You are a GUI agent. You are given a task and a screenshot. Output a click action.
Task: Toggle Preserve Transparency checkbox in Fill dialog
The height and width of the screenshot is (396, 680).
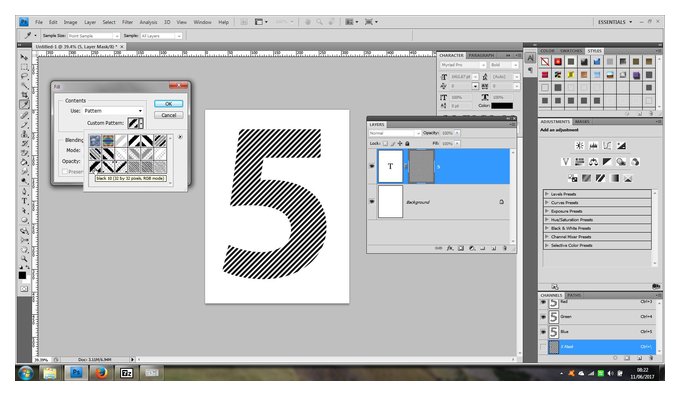(65, 172)
